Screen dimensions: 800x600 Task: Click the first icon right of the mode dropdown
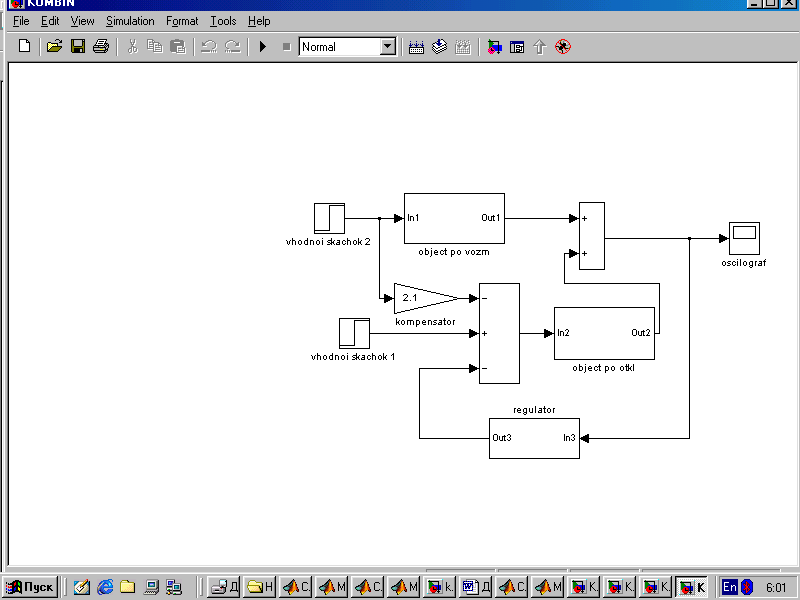pyautogui.click(x=416, y=47)
